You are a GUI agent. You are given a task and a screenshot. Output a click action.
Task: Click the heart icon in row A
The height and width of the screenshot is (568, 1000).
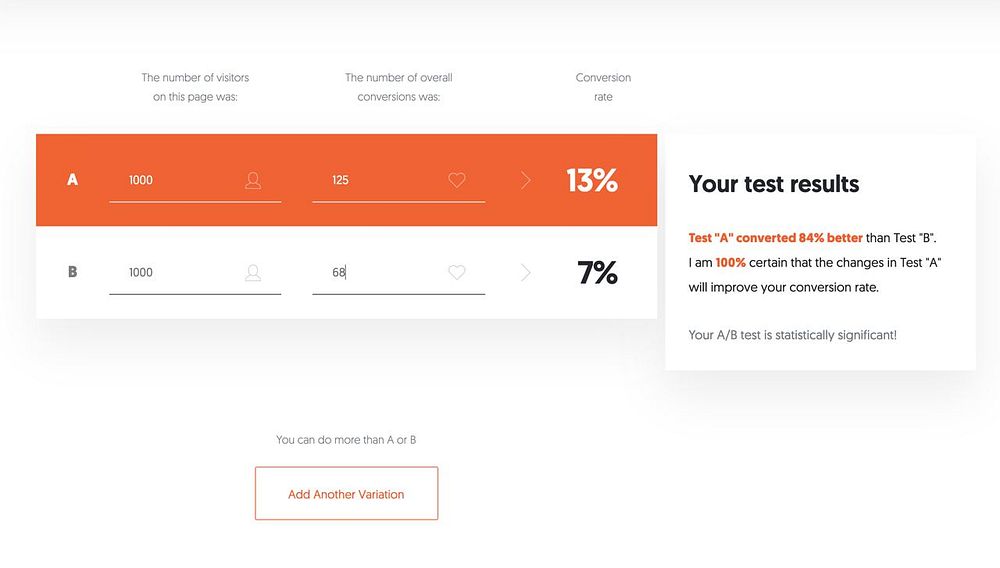tap(457, 181)
